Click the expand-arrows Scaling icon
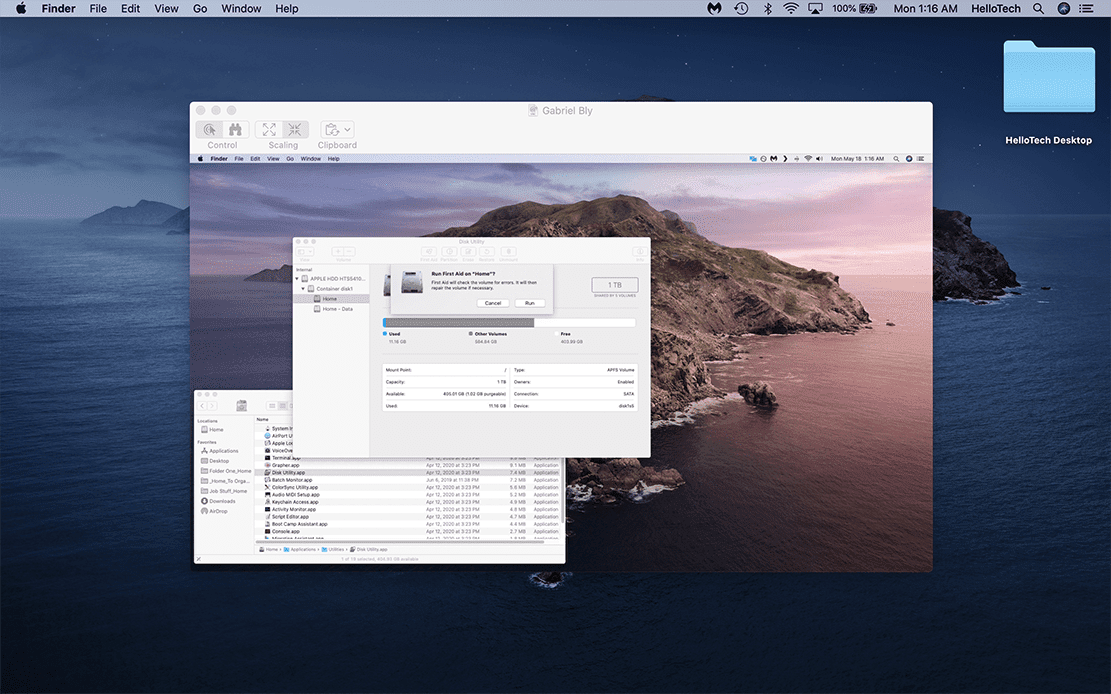 [x=269, y=130]
